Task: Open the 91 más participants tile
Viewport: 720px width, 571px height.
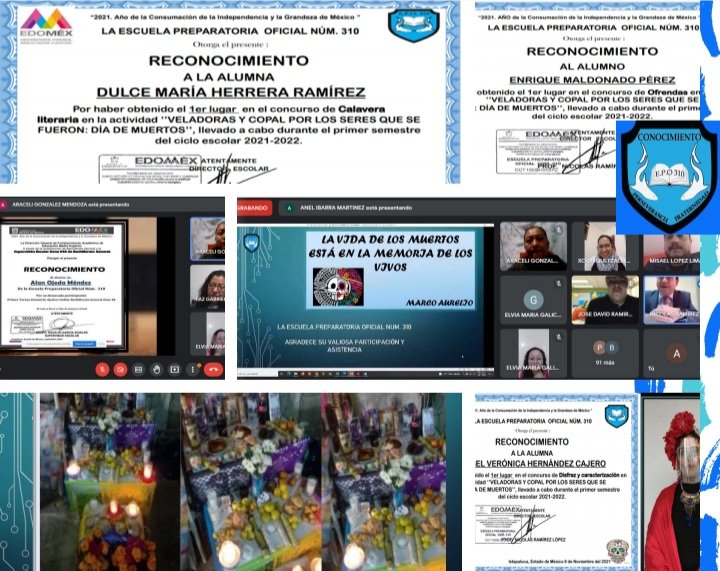Action: [605, 353]
